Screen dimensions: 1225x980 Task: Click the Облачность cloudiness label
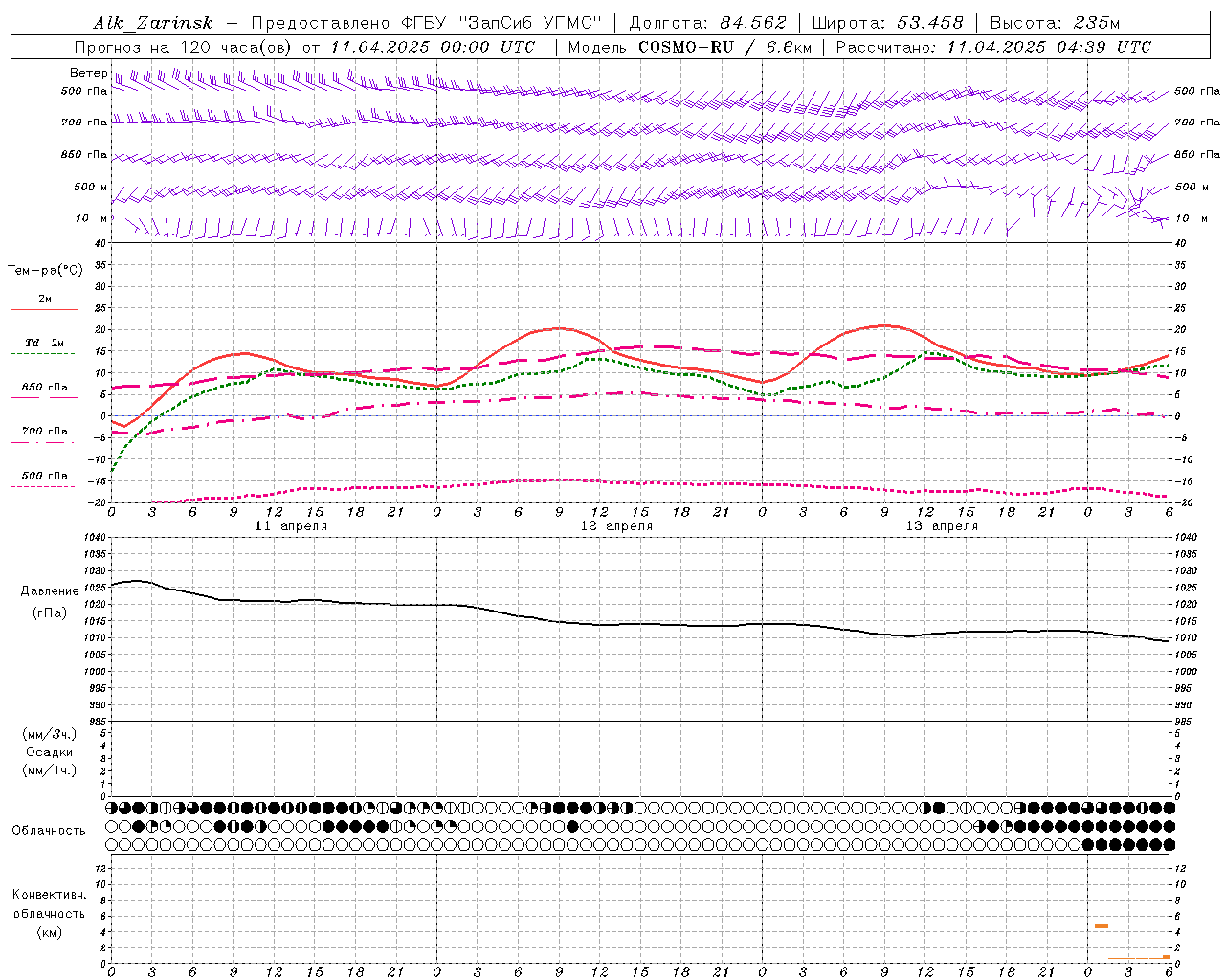click(x=49, y=830)
